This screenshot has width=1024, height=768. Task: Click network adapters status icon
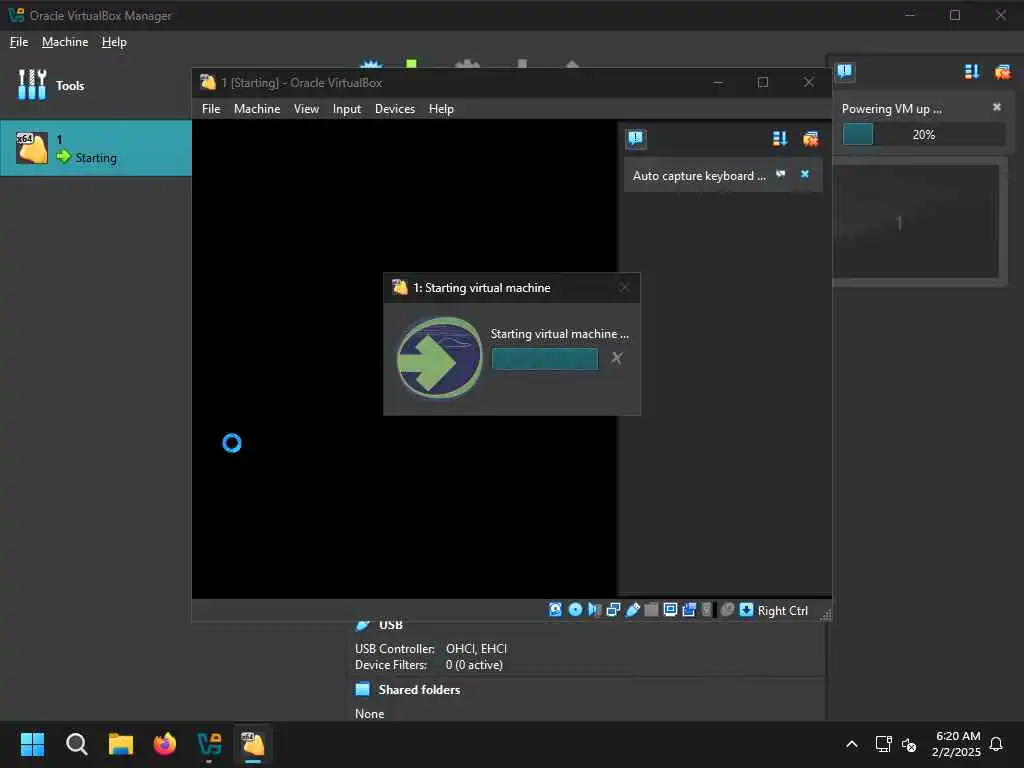coord(613,609)
